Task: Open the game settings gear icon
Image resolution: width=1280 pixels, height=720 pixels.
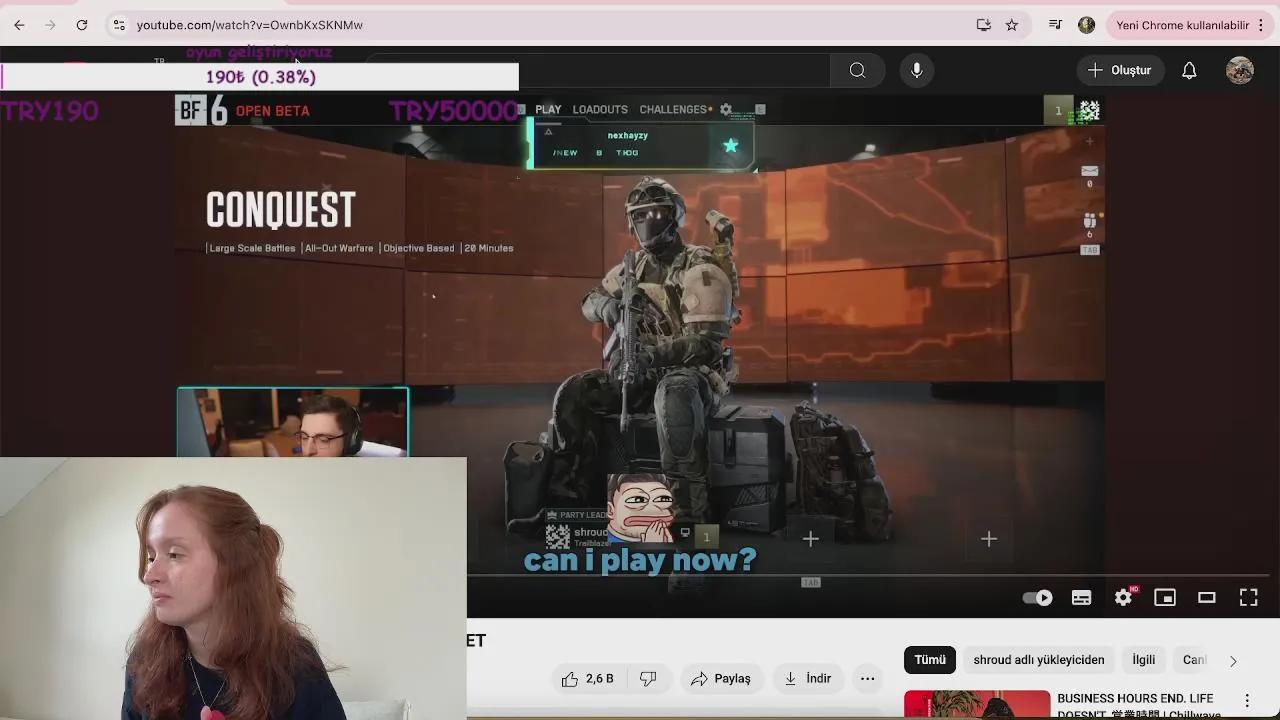Action: tap(726, 110)
